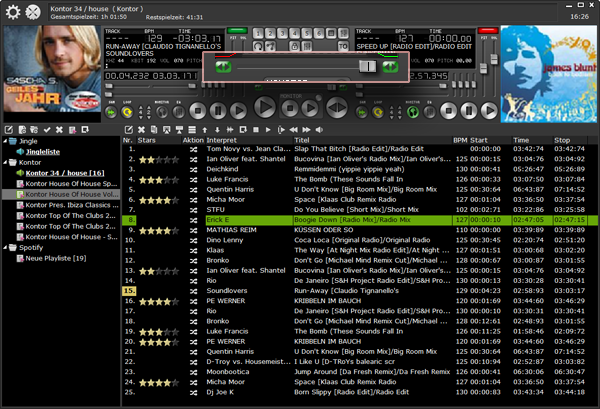
Task: Click the left deck green SAM button
Action: click(x=111, y=112)
